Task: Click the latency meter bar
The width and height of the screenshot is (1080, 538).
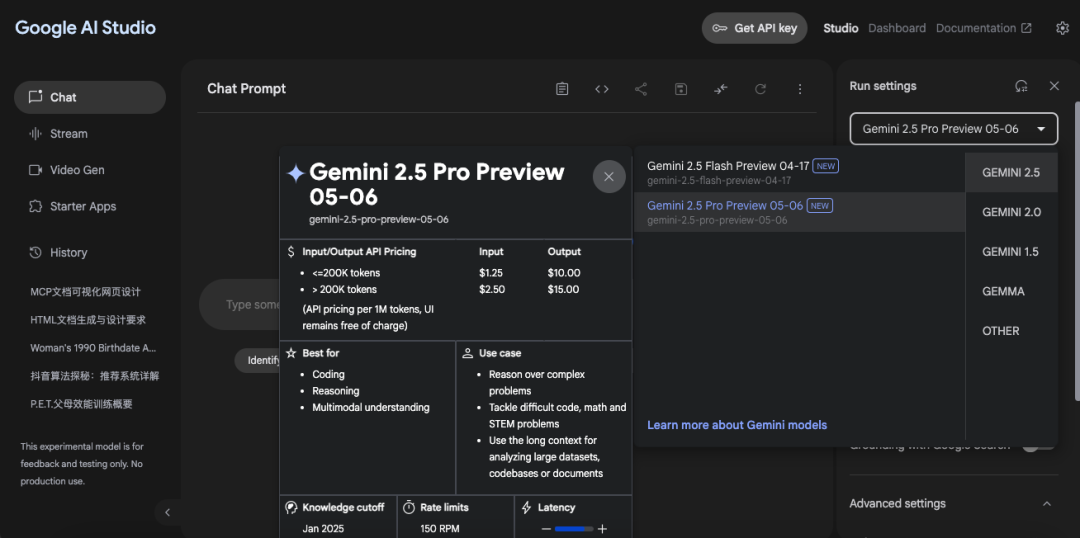Action: pos(574,529)
